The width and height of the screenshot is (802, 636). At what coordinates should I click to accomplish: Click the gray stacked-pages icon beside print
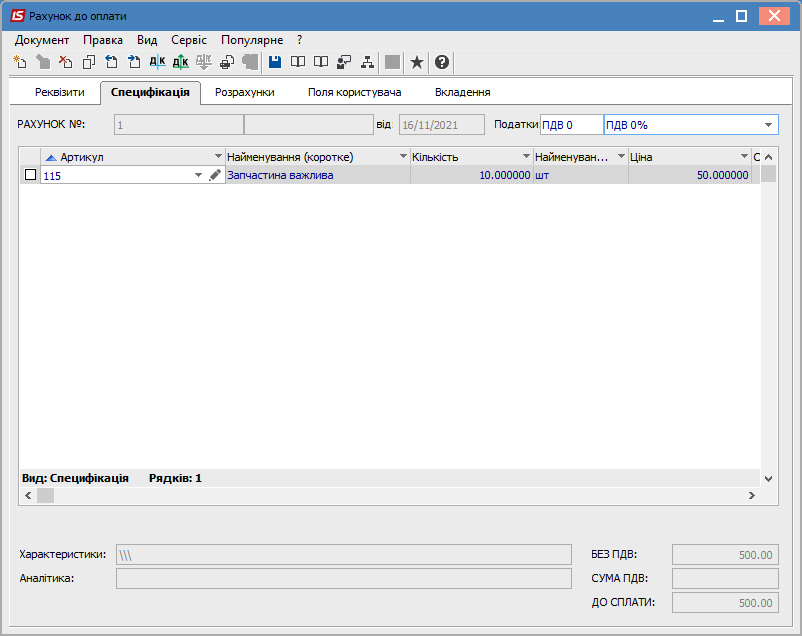click(x=250, y=62)
